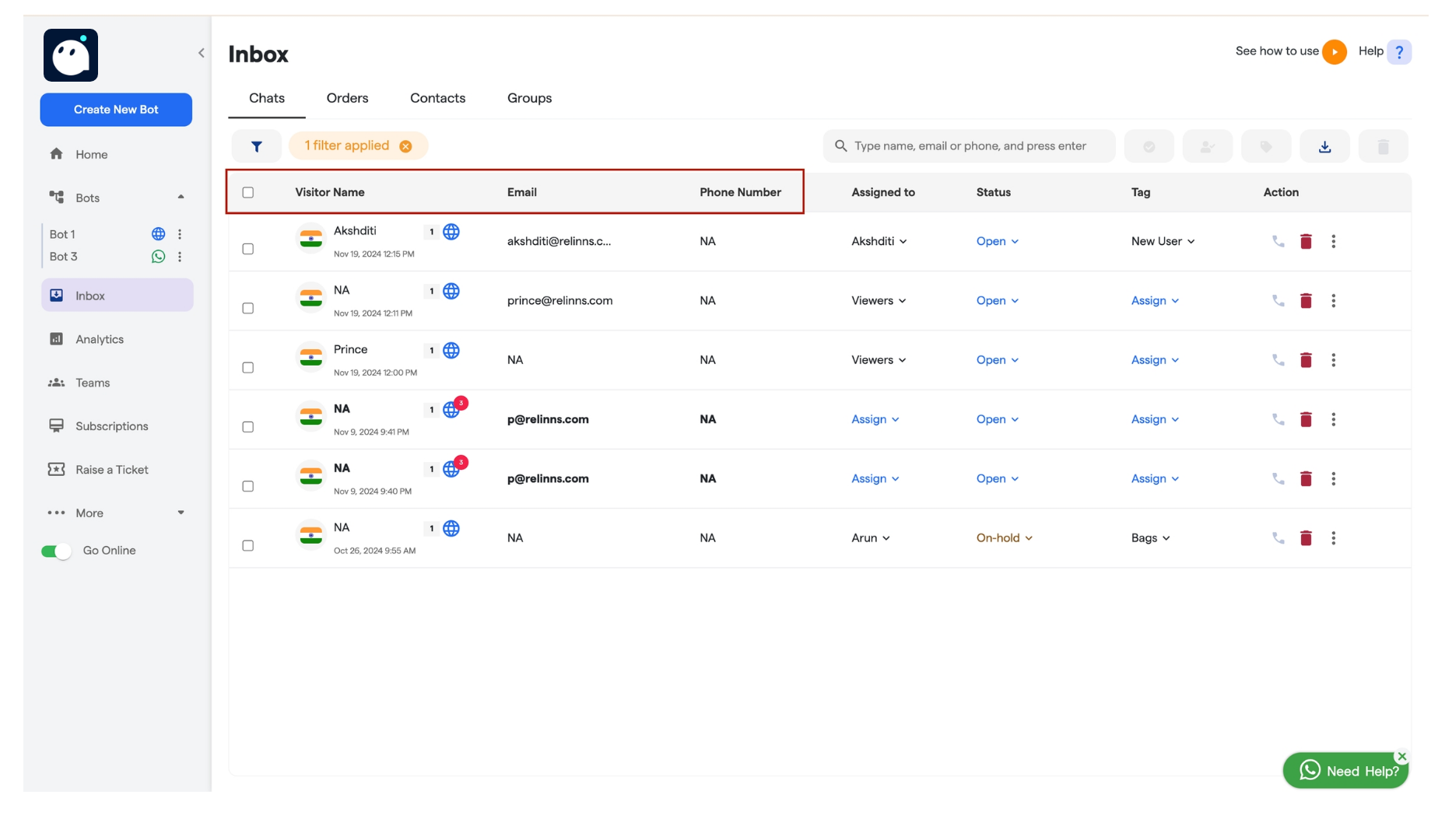
Task: Open Arun assigned-to dropdown
Action: point(871,538)
